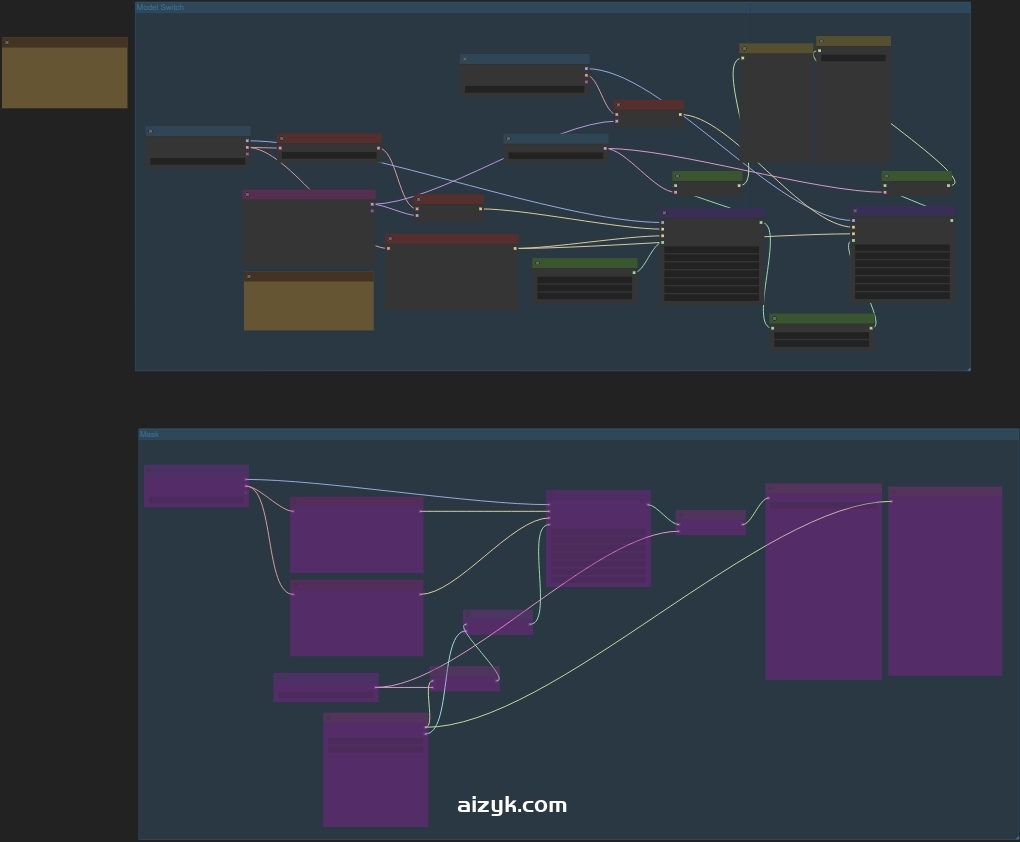This screenshot has height=842, width=1020.
Task: Click the aizyk.com watermark link
Action: 512,805
